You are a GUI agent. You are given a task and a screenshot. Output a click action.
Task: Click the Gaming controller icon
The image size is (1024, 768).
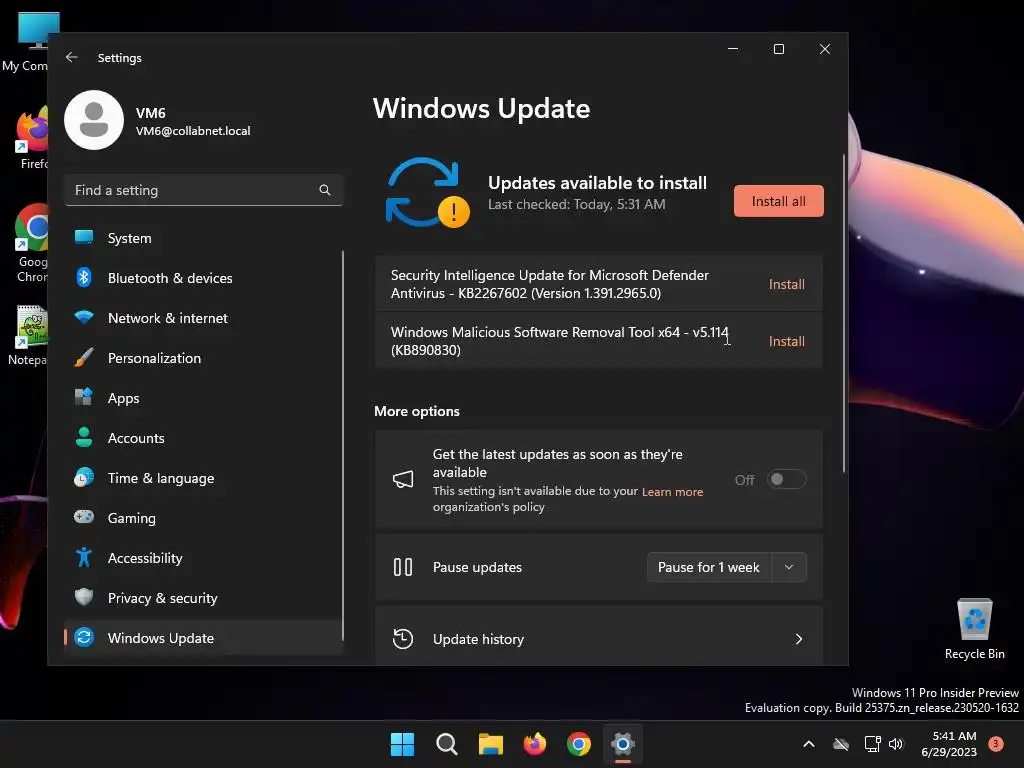pos(84,517)
